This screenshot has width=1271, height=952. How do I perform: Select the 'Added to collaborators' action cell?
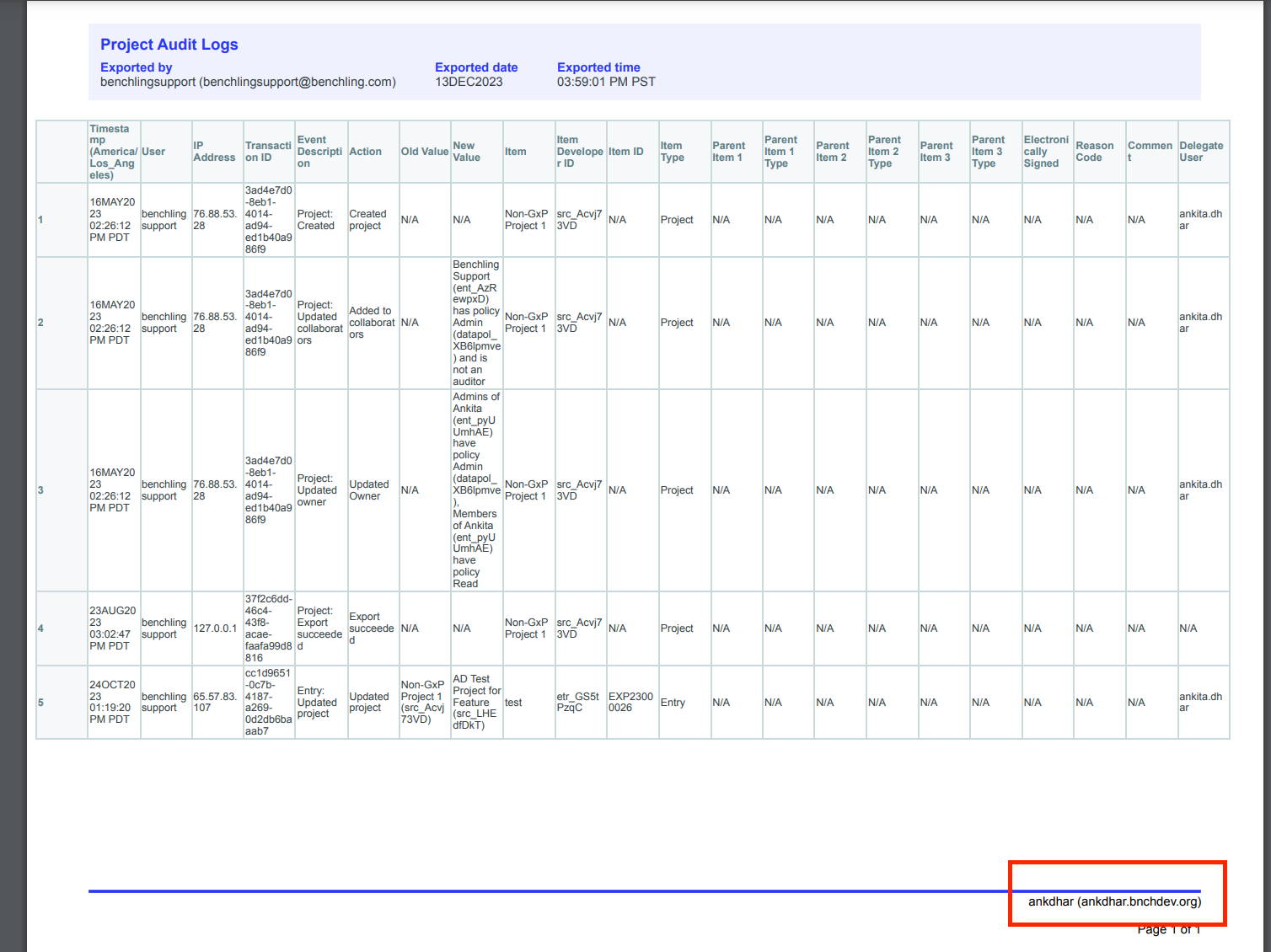click(x=373, y=323)
